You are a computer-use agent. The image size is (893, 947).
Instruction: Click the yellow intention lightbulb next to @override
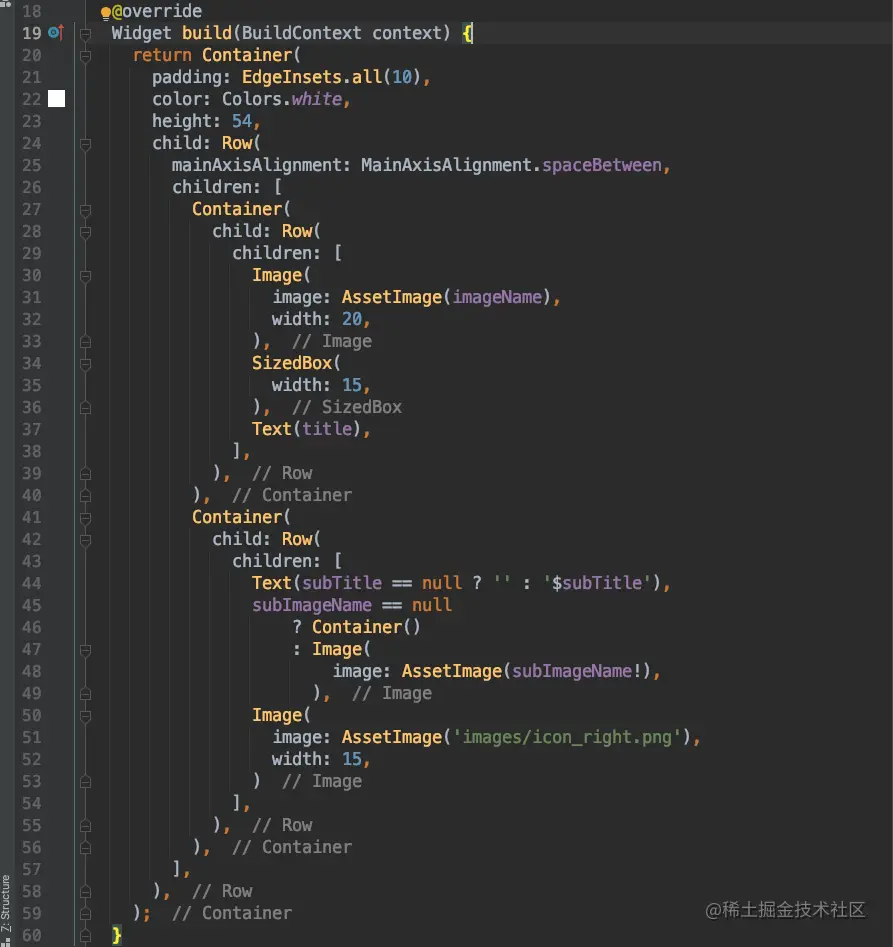click(x=106, y=13)
